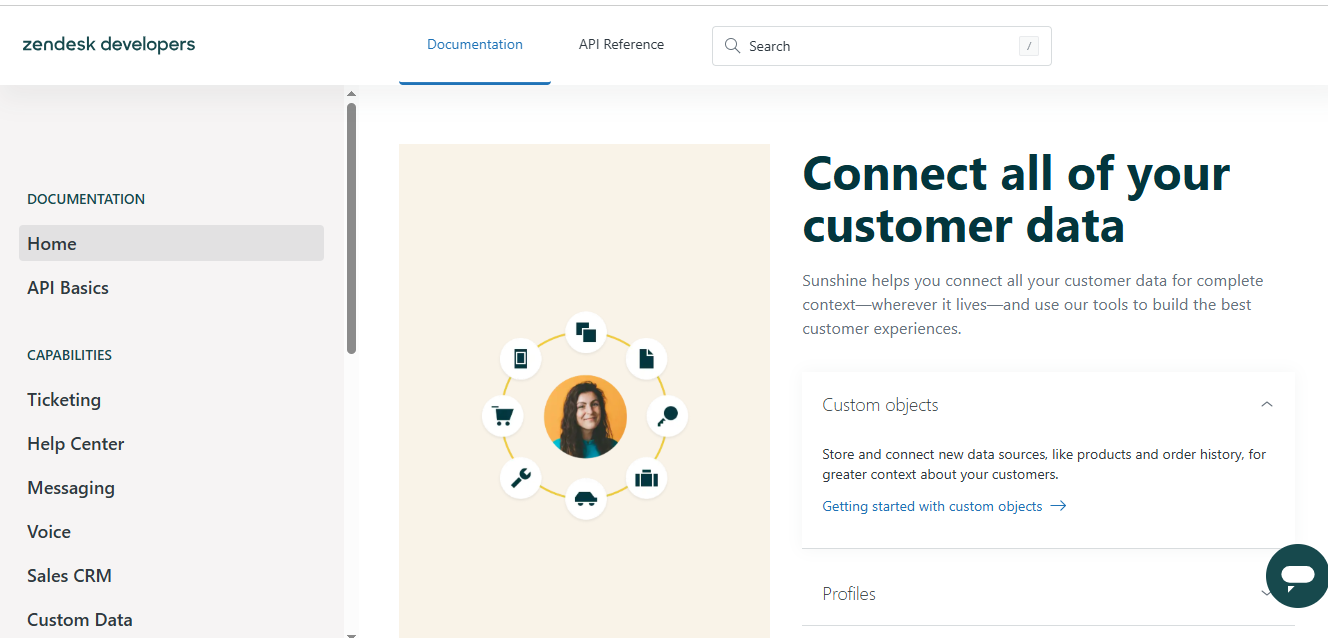Click the DOCUMENTATION sidebar section label
The width and height of the screenshot is (1328, 638).
(x=86, y=199)
